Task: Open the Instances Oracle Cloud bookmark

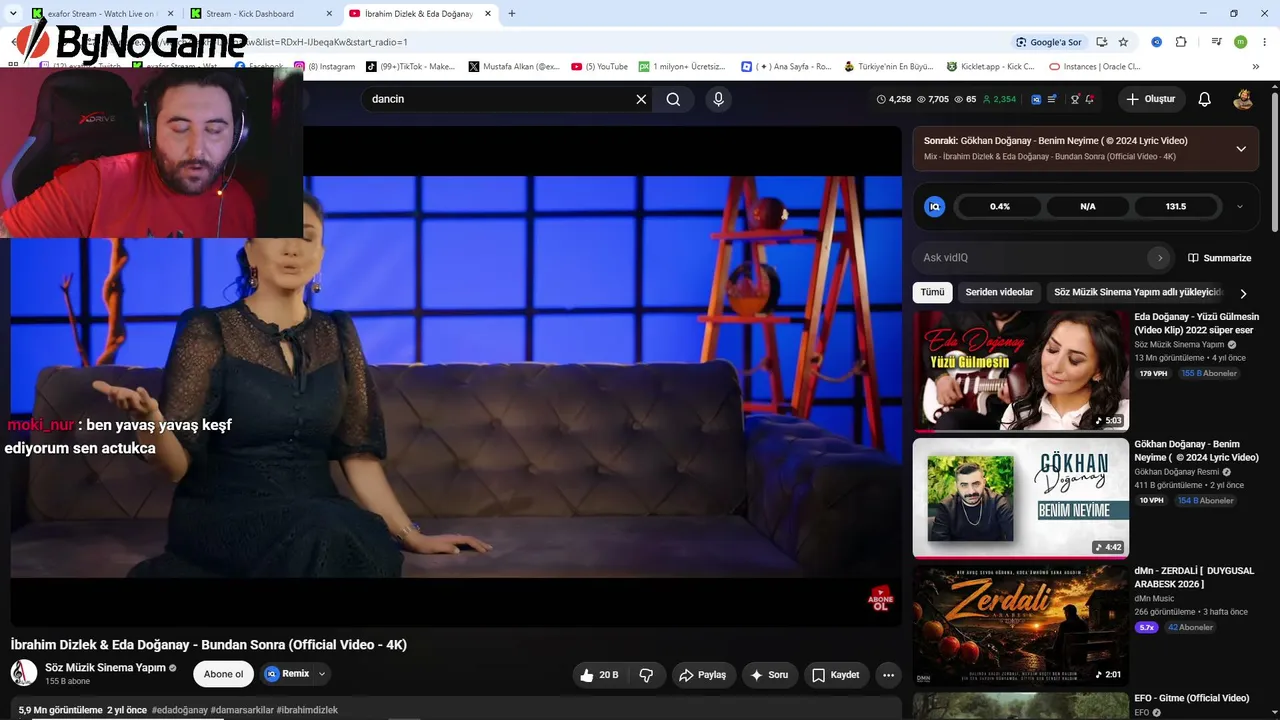Action: [1095, 67]
